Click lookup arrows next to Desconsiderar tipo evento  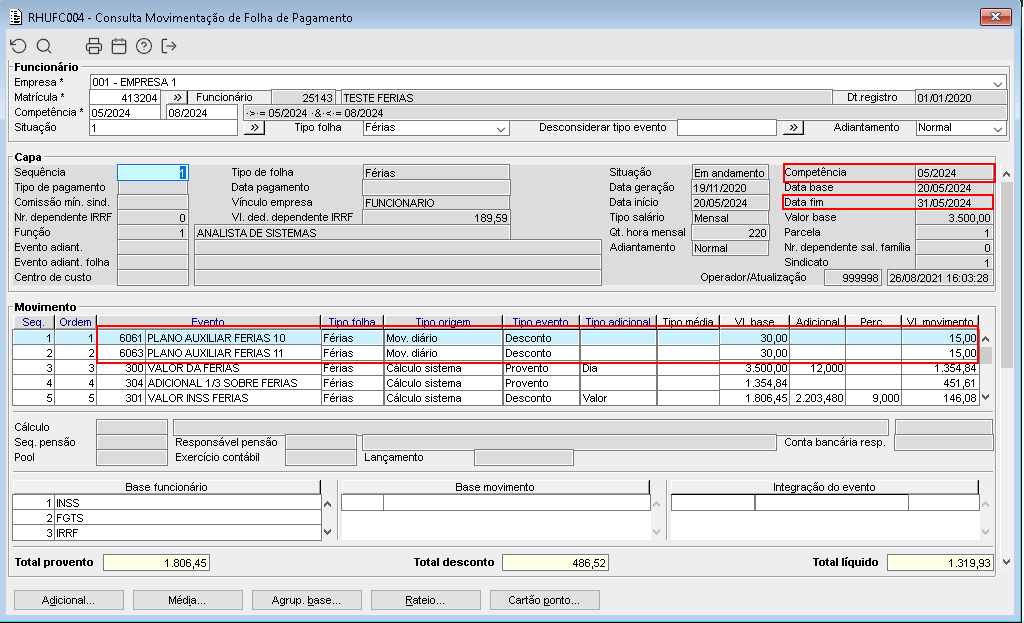[793, 128]
